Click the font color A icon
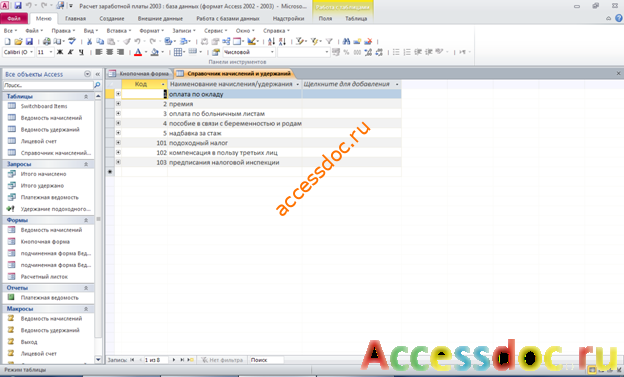The image size is (624, 377). [x=138, y=52]
